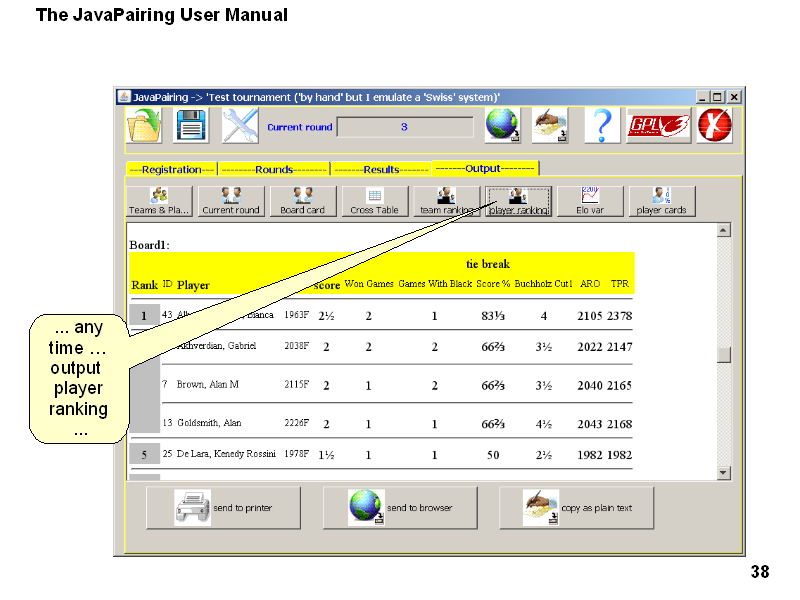Image resolution: width=800 pixels, height=600 pixels.
Task: Save tournament using the floppy disk icon
Action: click(x=191, y=127)
